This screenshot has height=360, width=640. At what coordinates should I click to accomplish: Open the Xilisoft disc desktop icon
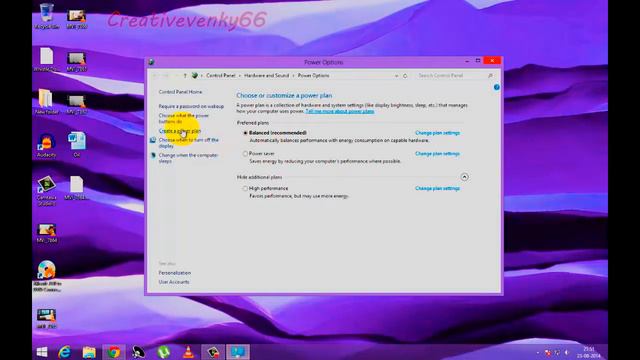47,276
